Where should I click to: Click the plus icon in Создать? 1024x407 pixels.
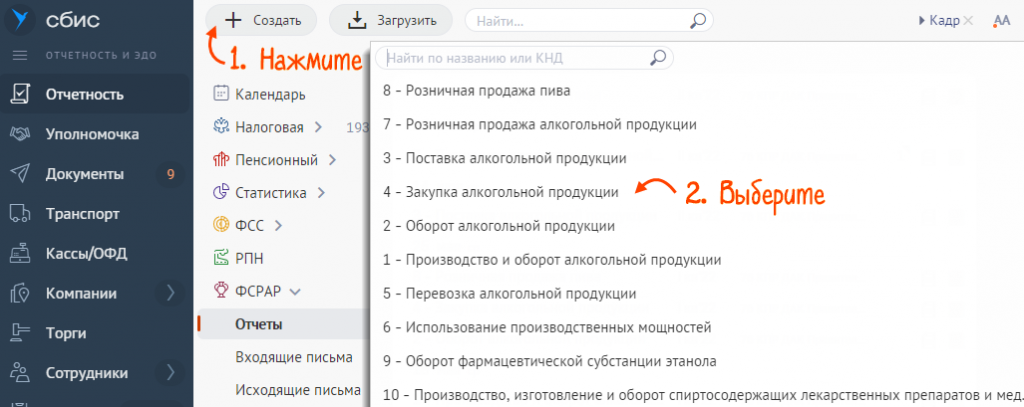[232, 20]
